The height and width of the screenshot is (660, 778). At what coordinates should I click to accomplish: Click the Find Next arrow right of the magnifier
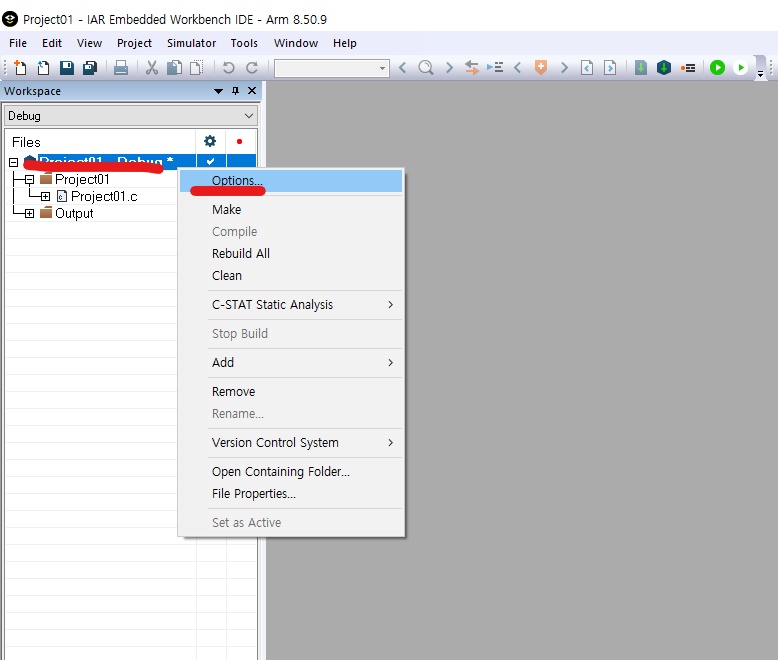point(450,67)
